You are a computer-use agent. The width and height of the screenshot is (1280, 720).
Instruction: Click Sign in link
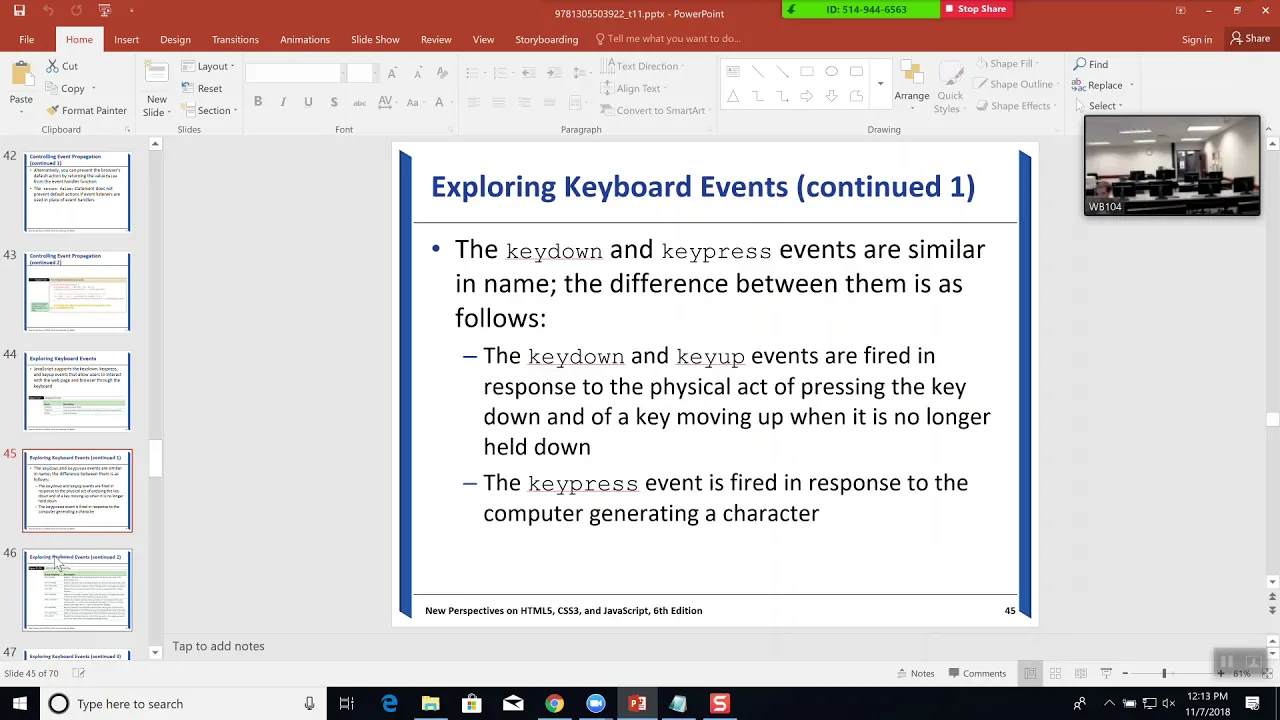pyautogui.click(x=1196, y=39)
